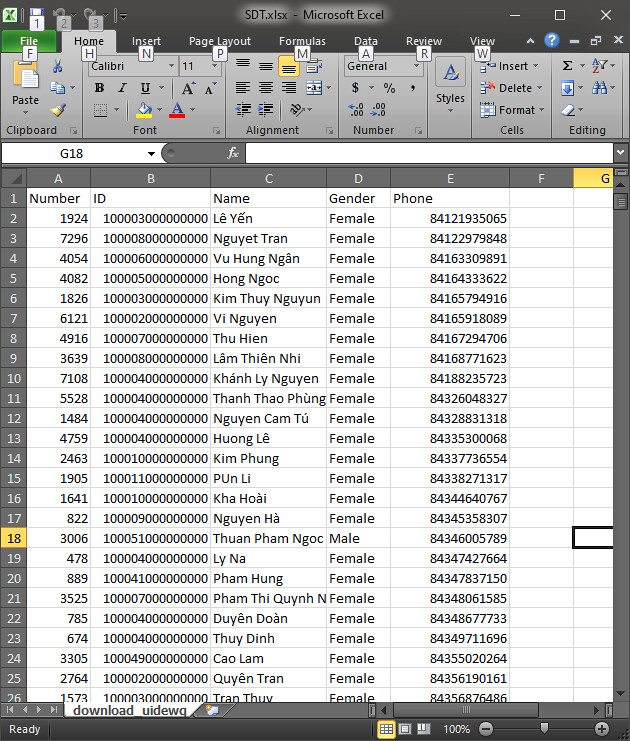Expand the Name Box dropdown
This screenshot has width=630, height=741.
pos(151,154)
